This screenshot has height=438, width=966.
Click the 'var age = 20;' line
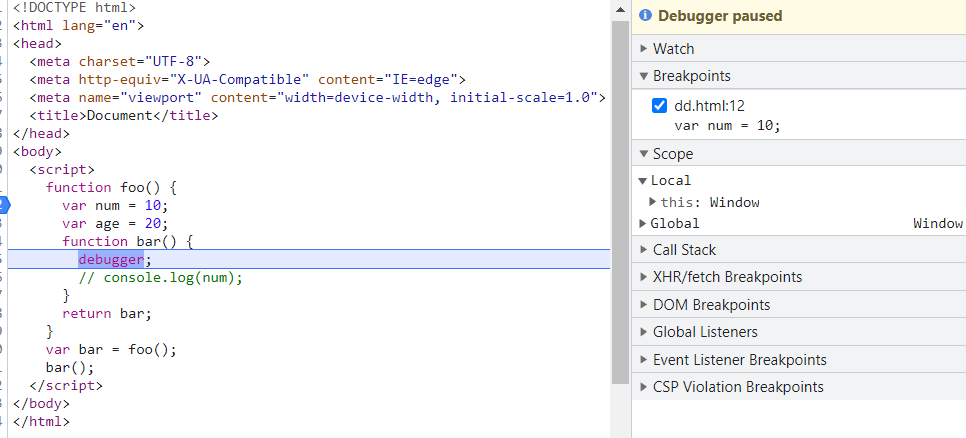(115, 223)
